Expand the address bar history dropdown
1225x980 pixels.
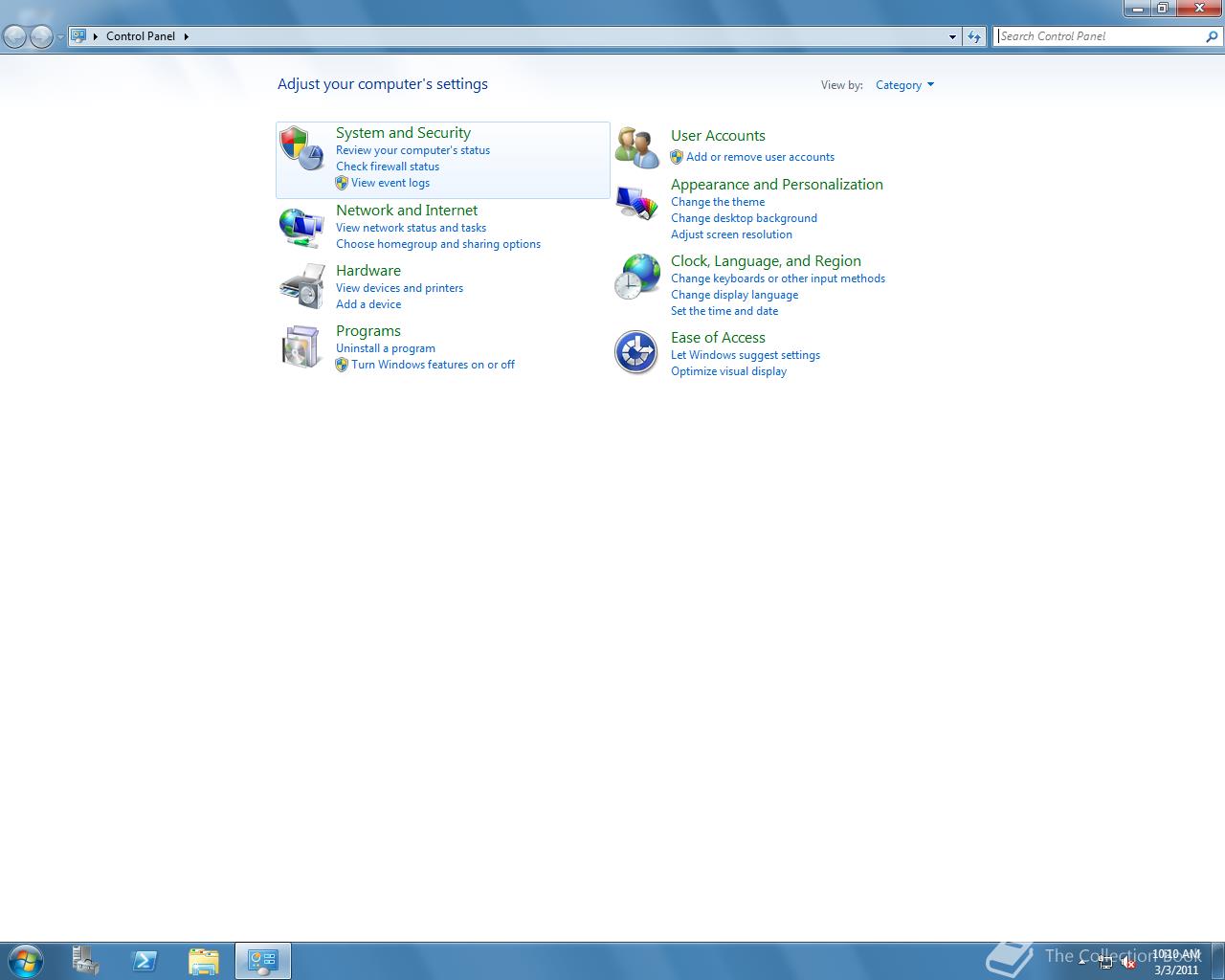(952, 36)
